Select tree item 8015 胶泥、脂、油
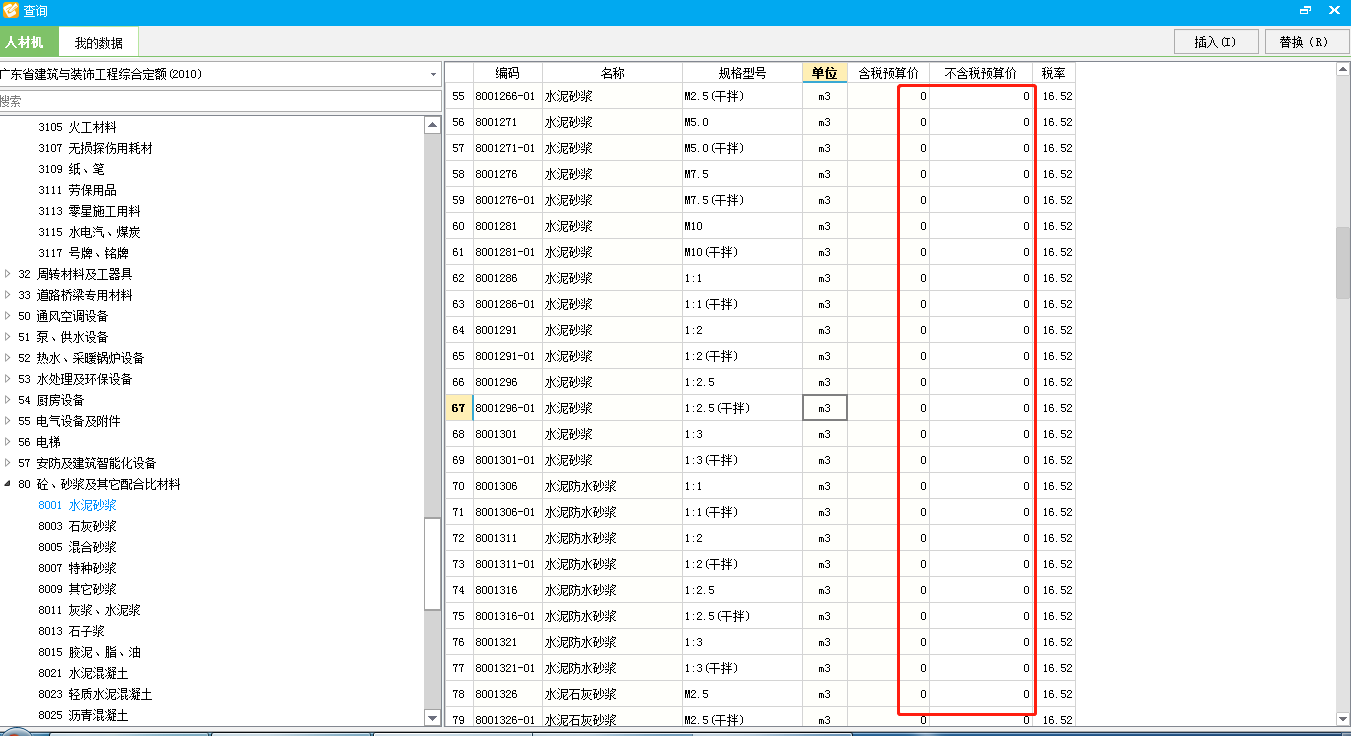Screen dimensions: 1351x736 click(89, 652)
